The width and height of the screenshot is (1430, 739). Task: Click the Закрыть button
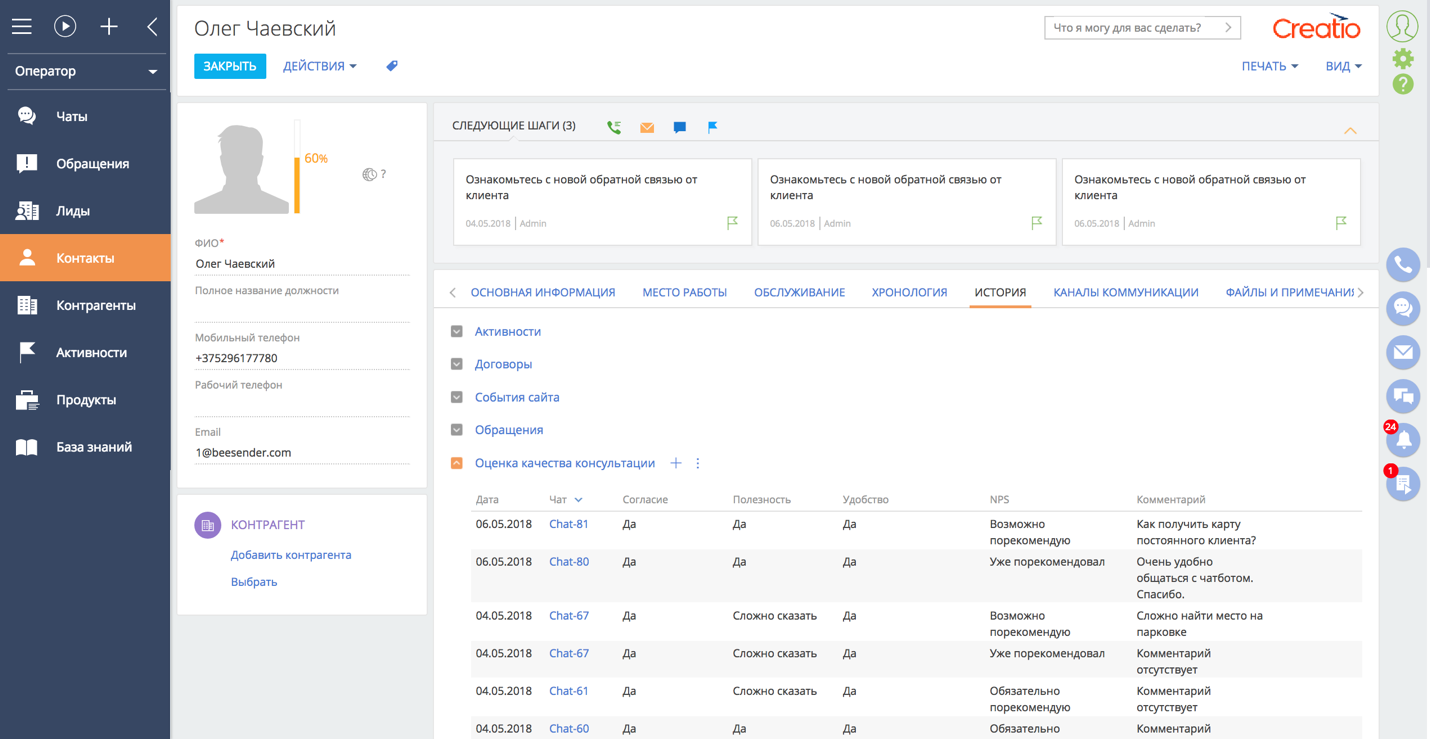tap(230, 66)
